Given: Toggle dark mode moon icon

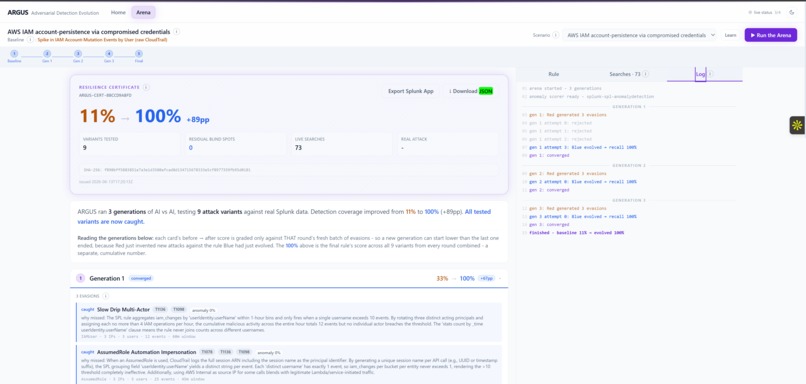Looking at the screenshot, I should [x=792, y=12].
